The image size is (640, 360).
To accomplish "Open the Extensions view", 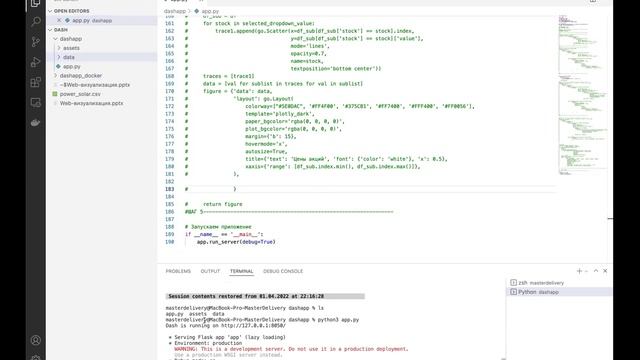I will coord(36,82).
